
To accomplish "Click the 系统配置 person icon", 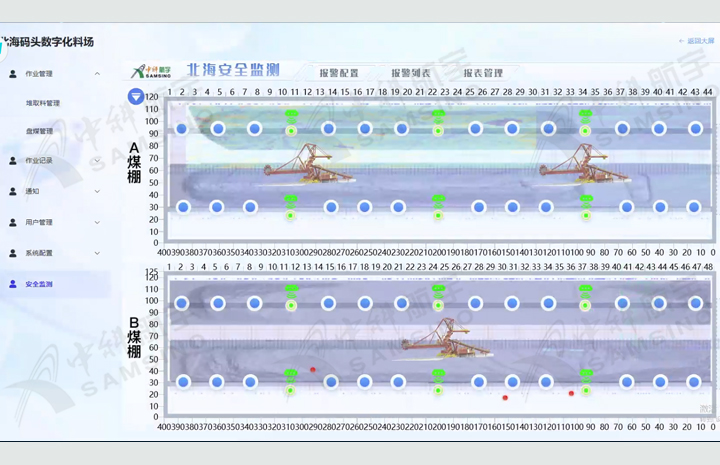I will coord(13,253).
